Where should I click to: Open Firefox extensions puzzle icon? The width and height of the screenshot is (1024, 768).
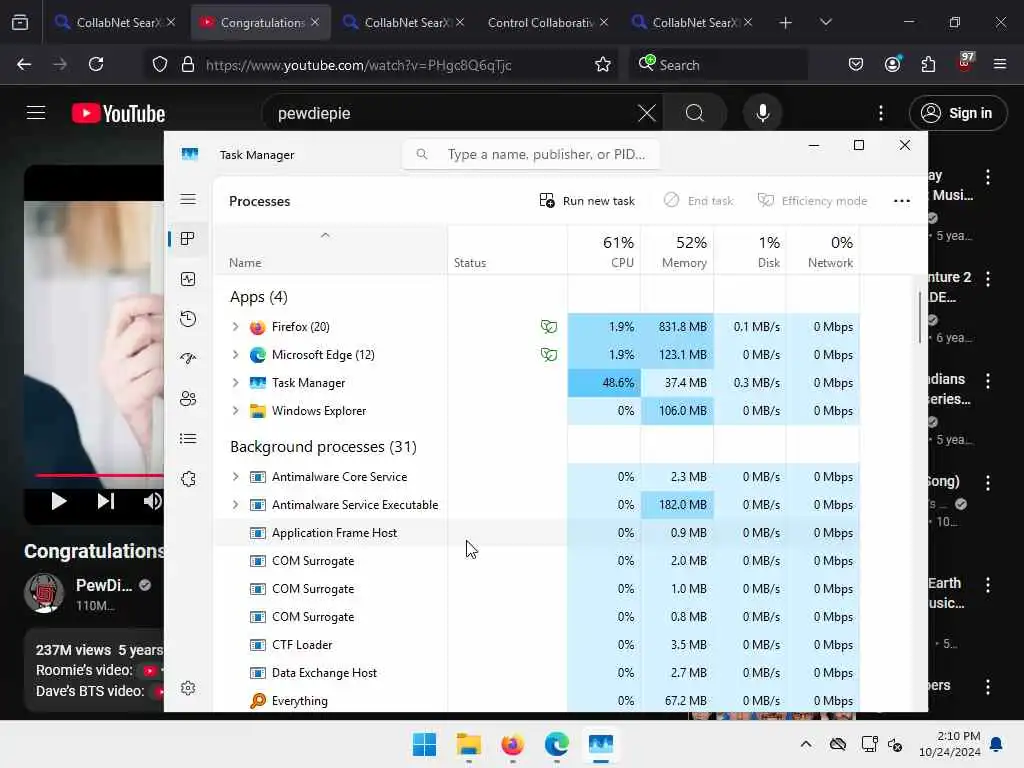tap(928, 64)
